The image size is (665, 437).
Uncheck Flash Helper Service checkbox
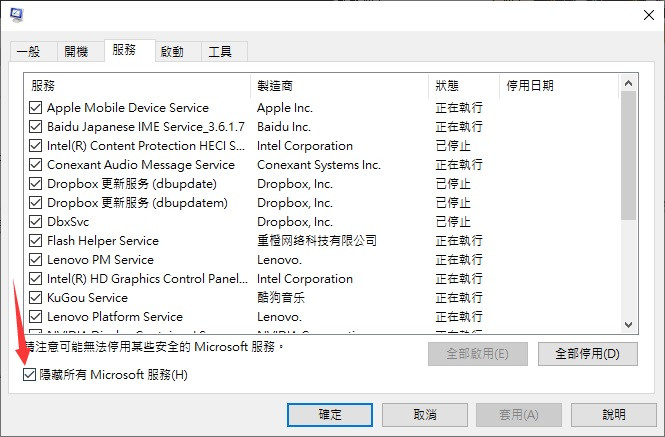pyautogui.click(x=36, y=241)
